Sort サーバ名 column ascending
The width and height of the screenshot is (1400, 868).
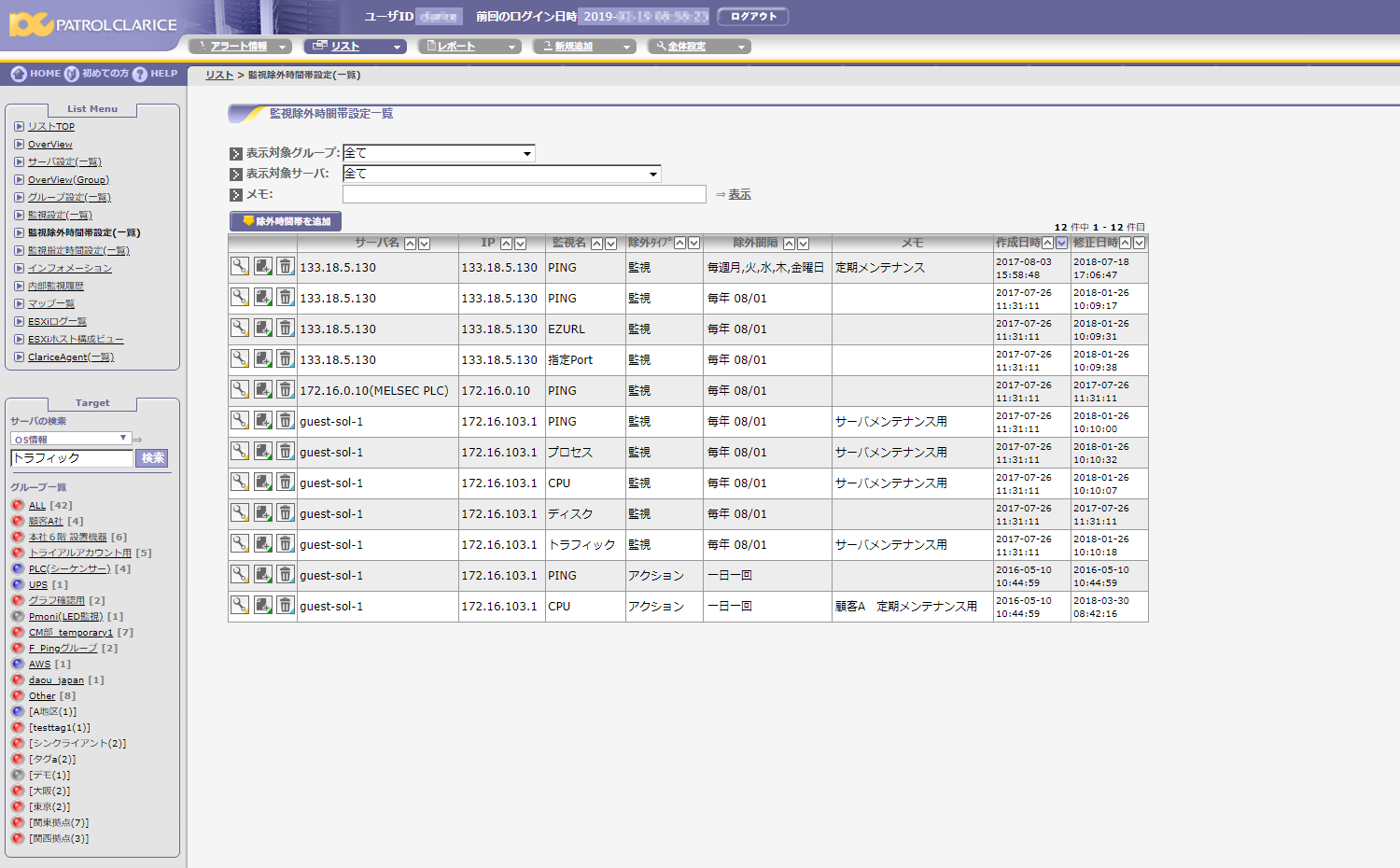pos(410,244)
